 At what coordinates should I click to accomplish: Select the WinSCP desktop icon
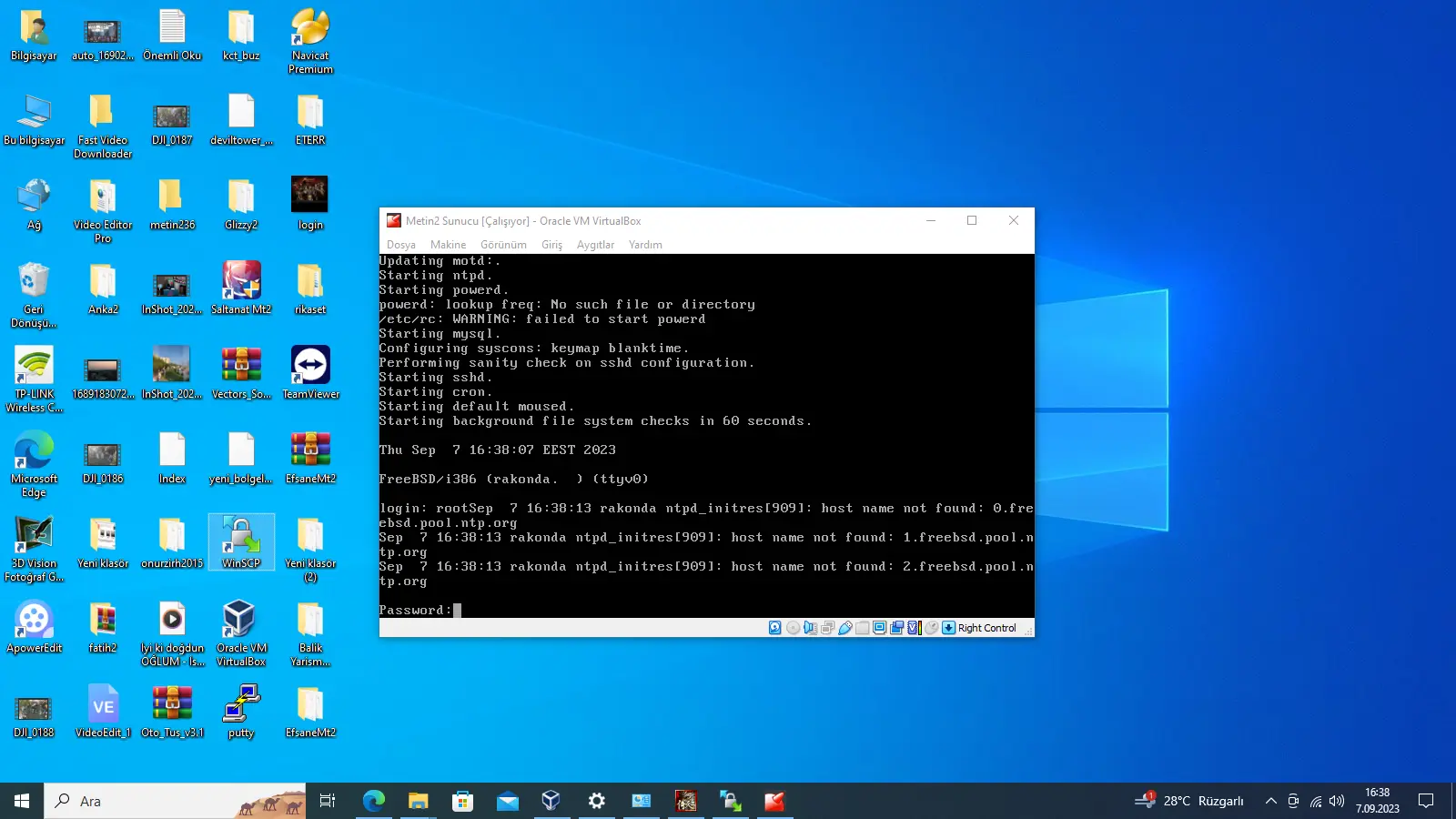pos(241,542)
